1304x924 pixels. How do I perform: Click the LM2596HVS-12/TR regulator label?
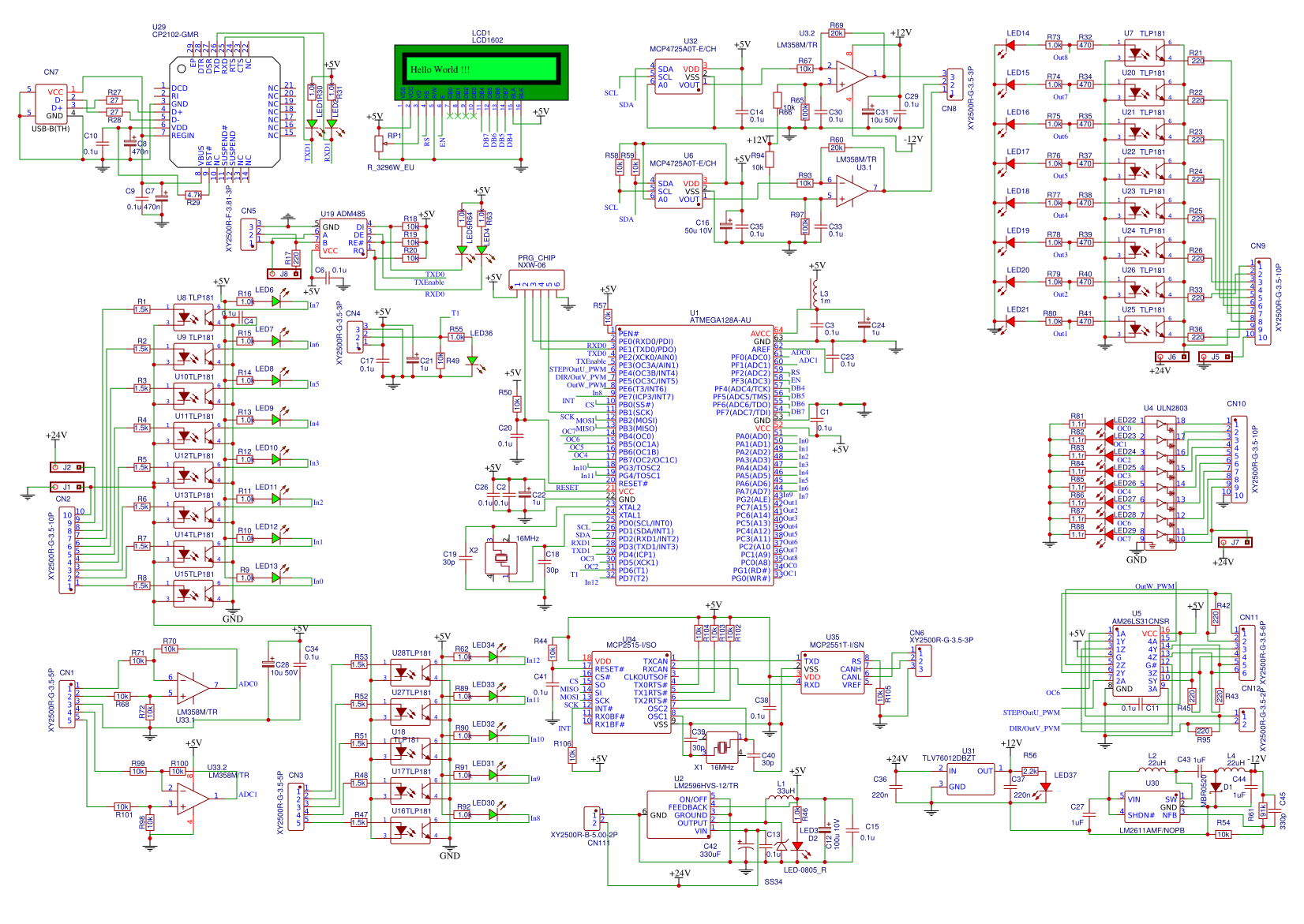click(706, 786)
